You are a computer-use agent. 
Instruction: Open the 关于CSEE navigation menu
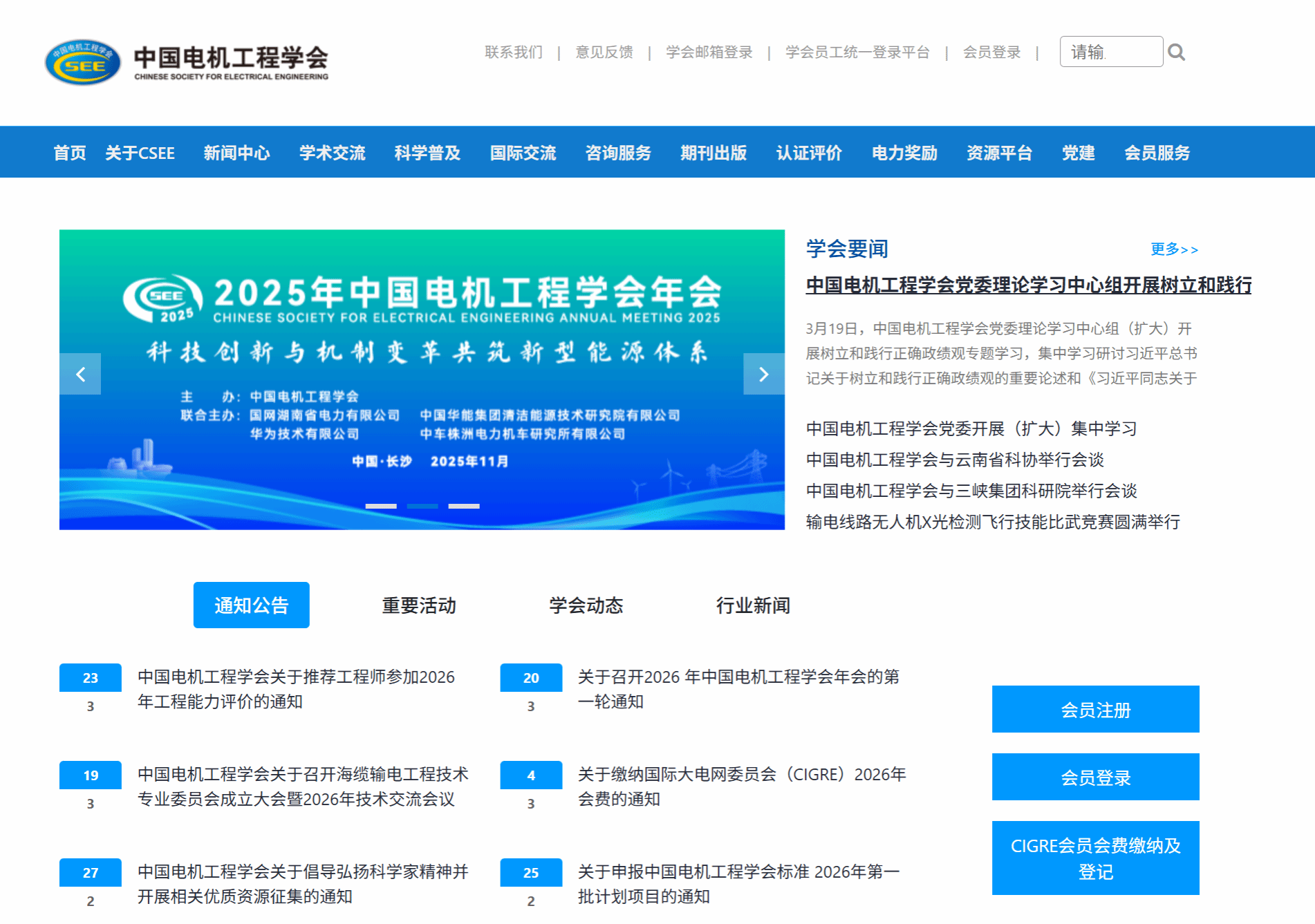[140, 153]
